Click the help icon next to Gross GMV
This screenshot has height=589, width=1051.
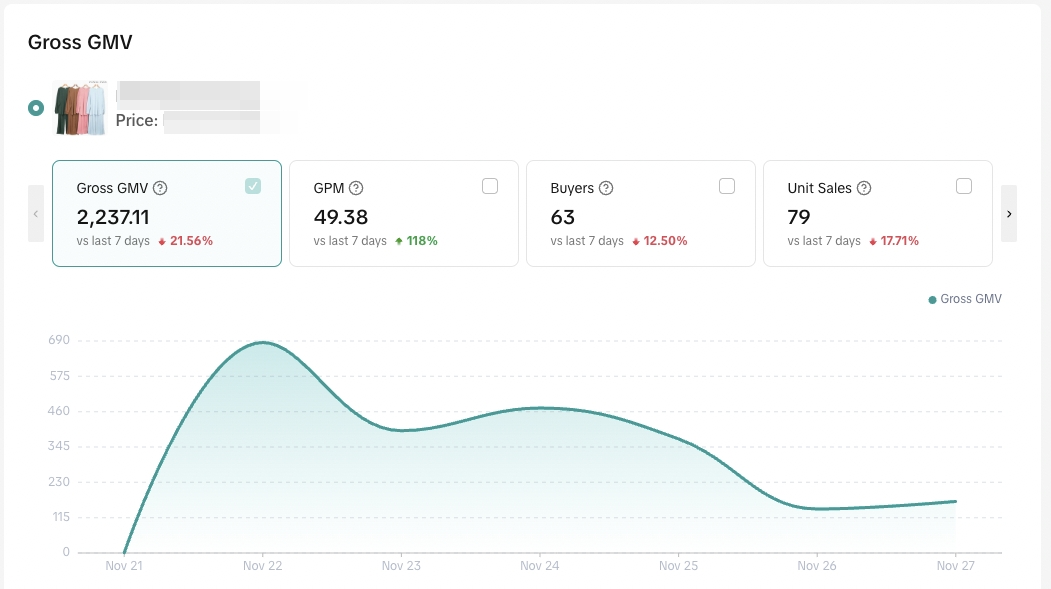pyautogui.click(x=160, y=188)
